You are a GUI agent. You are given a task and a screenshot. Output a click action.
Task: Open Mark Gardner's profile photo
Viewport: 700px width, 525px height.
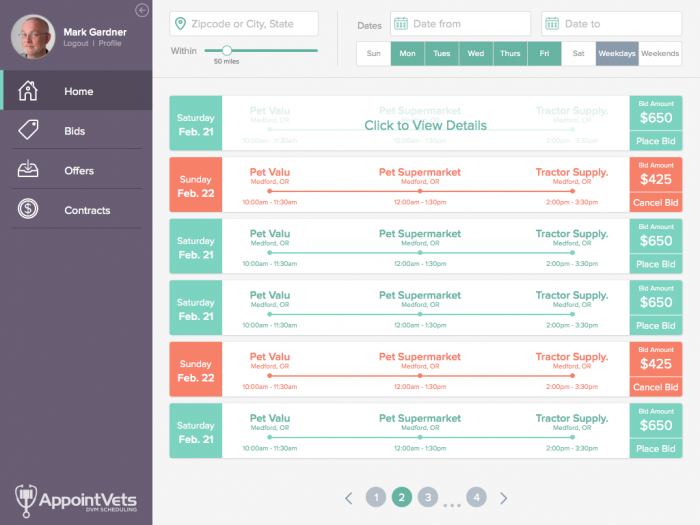click(33, 37)
